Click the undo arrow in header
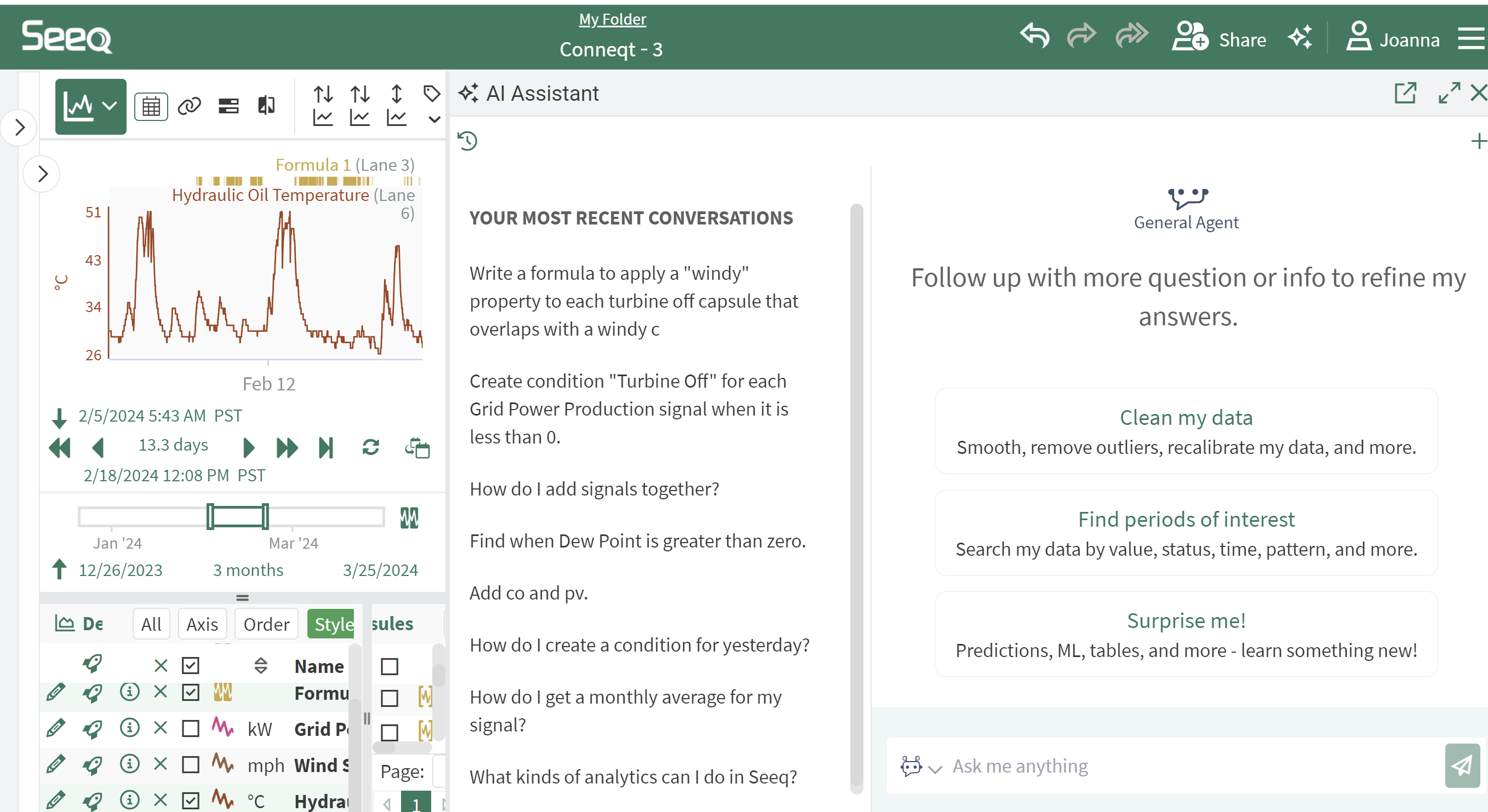Image resolution: width=1488 pixels, height=812 pixels. click(x=1034, y=36)
